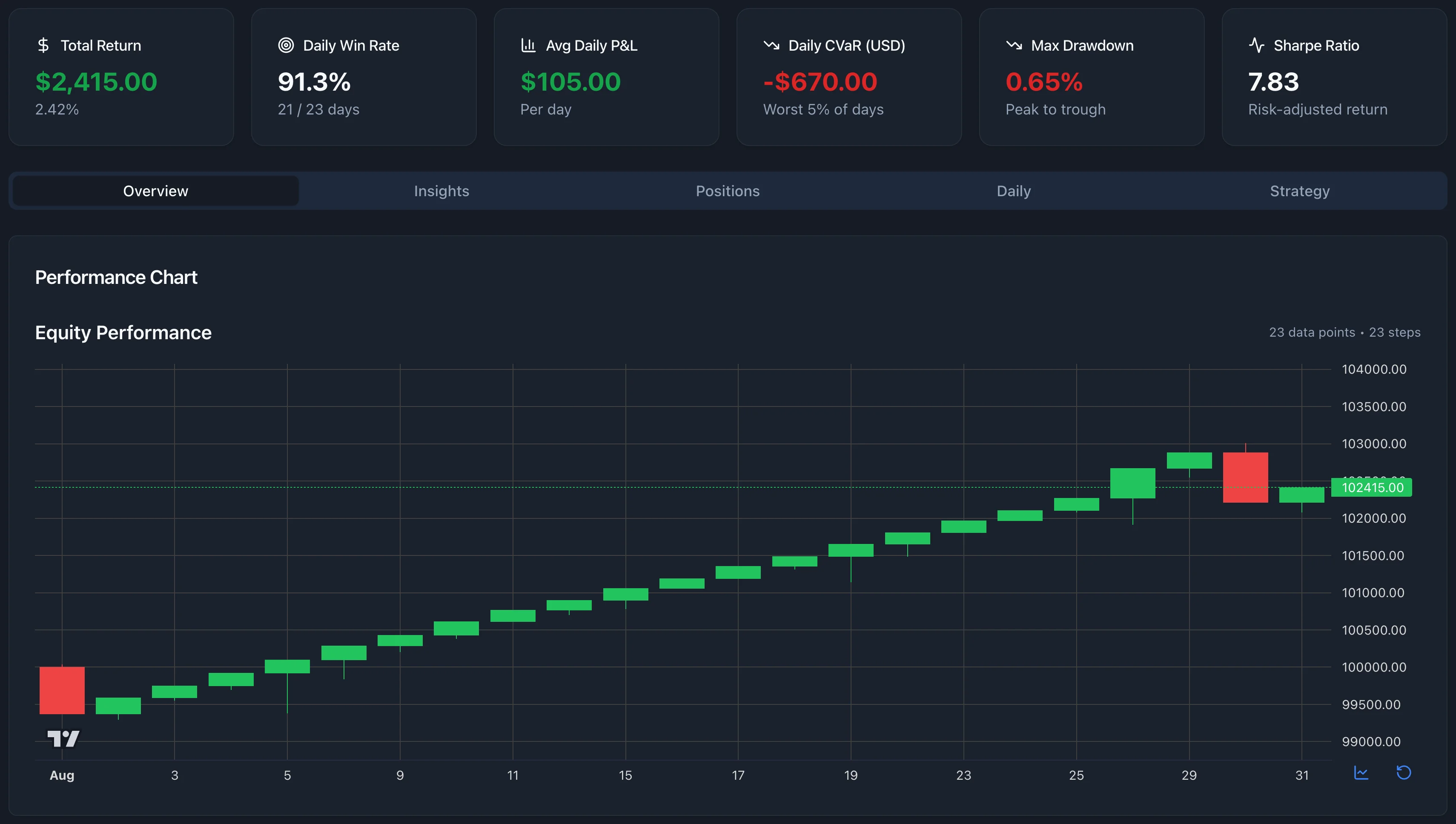This screenshot has width=1456, height=824.
Task: Reset the chart view with the refresh icon
Action: tap(1403, 773)
